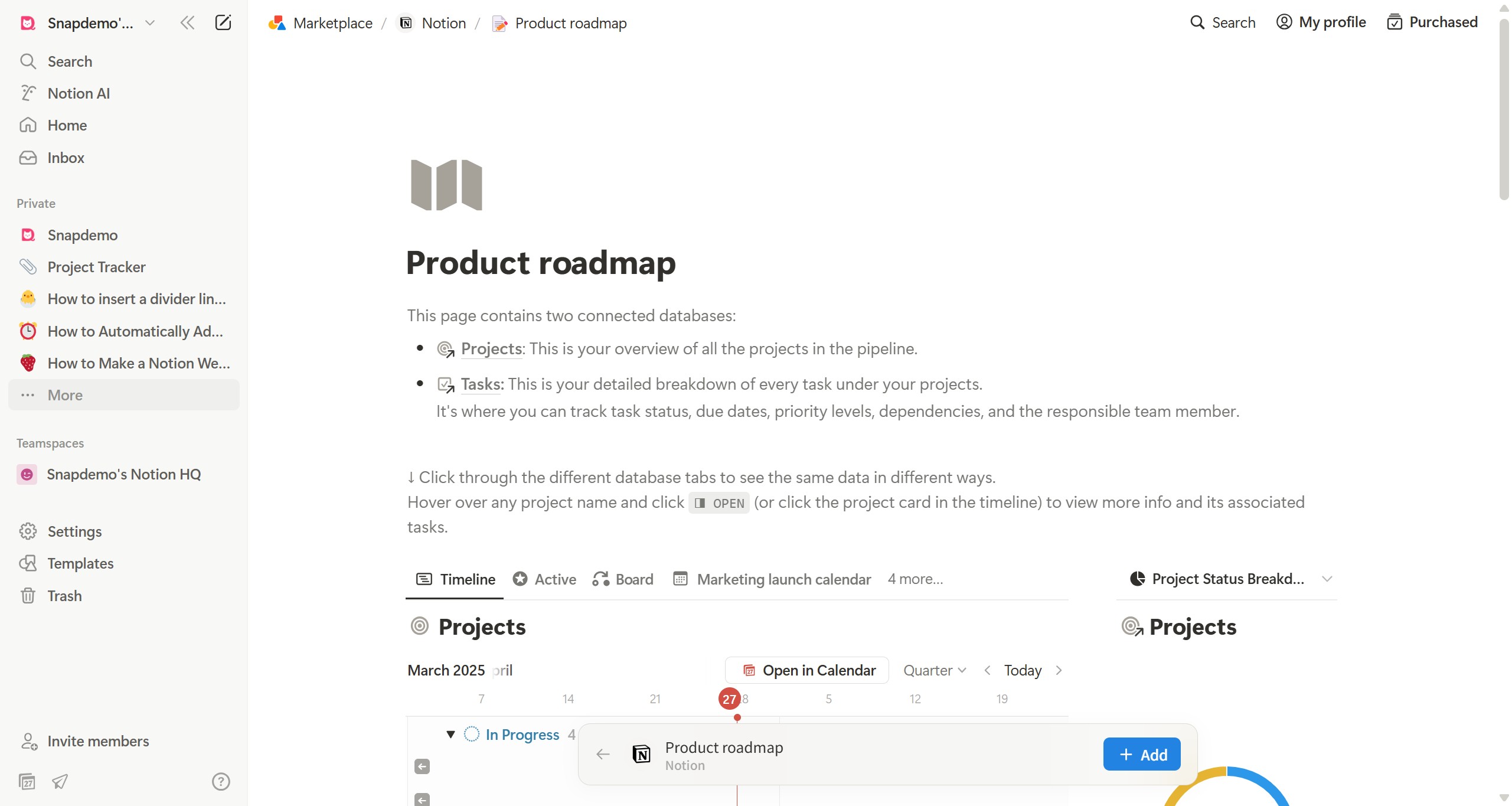Change the Quarter timeline scale dropdown
The image size is (1512, 806).
coord(935,670)
